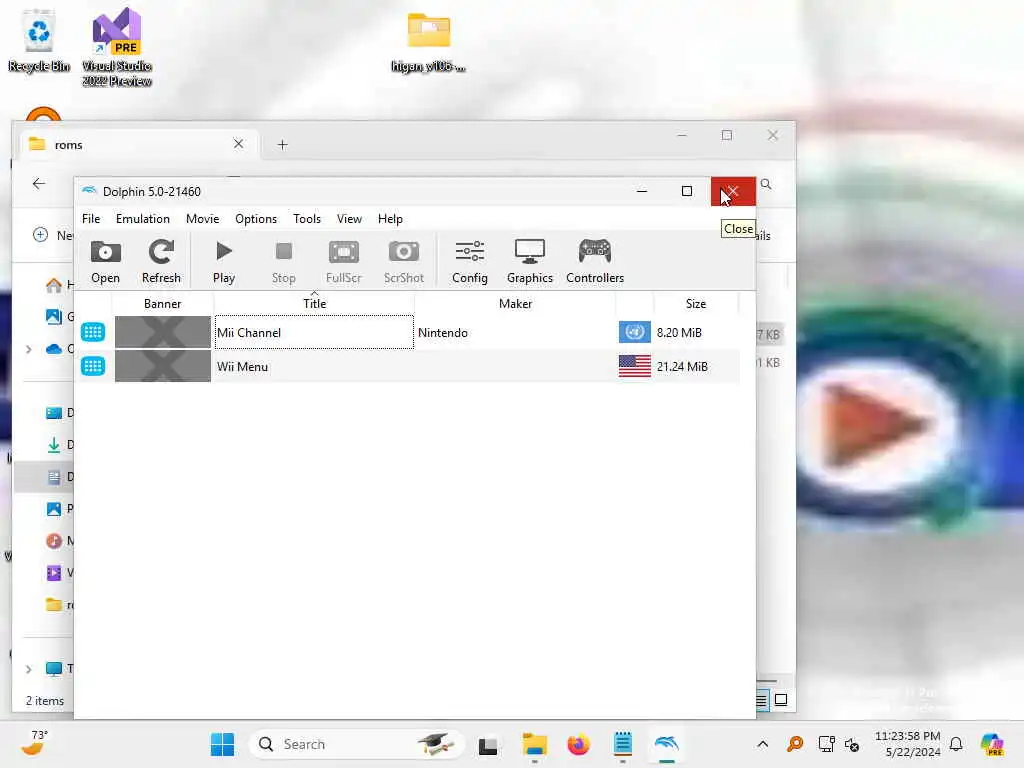Open the Graphics settings
Viewport: 1024px width, 768px height.
coord(530,261)
